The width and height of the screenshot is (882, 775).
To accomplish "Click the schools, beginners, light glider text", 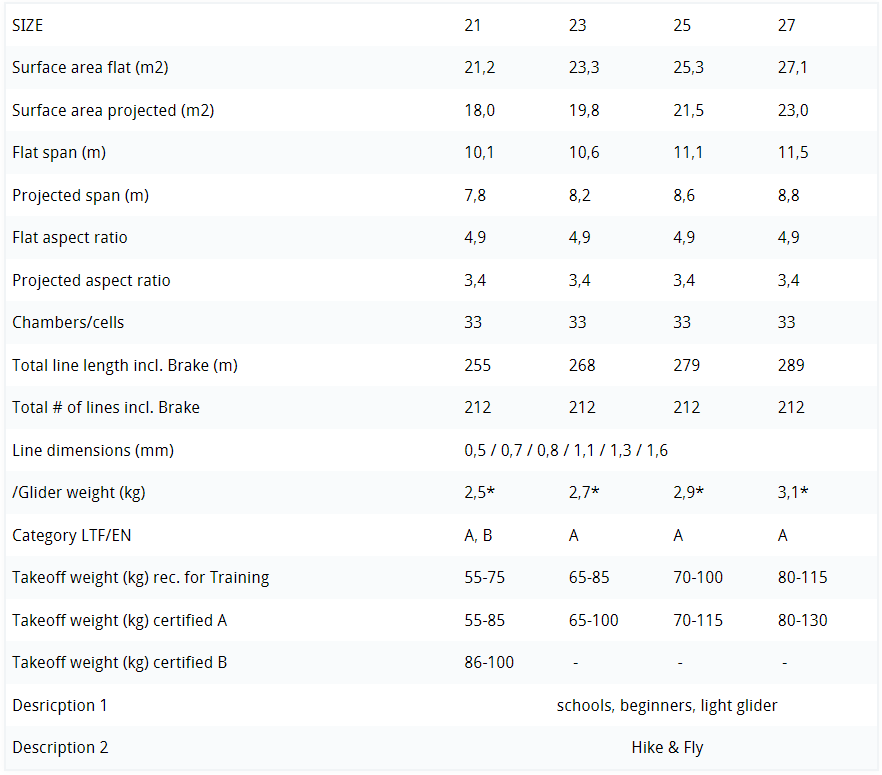I will pos(667,705).
